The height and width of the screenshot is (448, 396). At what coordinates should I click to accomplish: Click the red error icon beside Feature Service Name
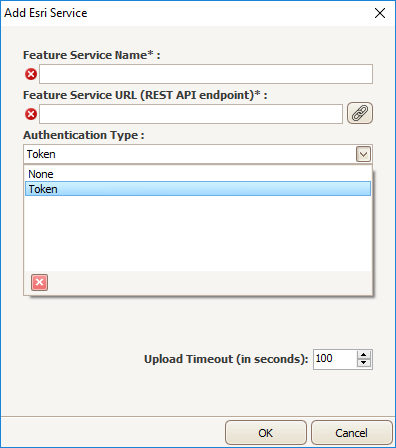point(31,74)
